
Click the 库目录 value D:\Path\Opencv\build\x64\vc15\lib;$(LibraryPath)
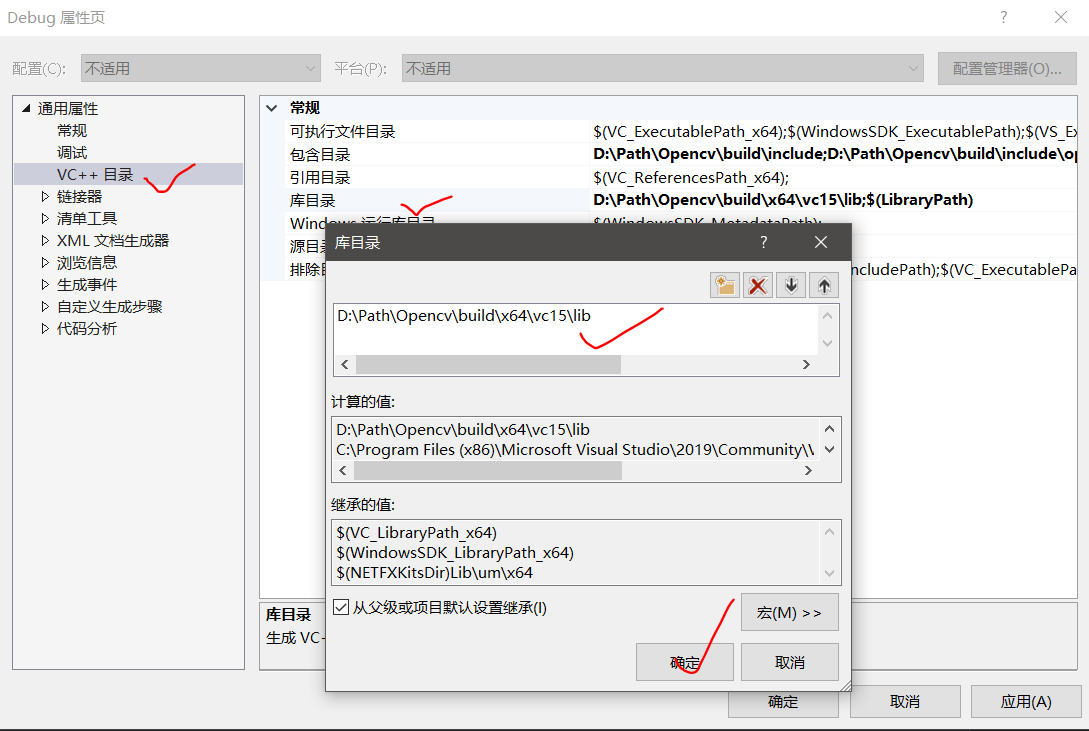[783, 200]
